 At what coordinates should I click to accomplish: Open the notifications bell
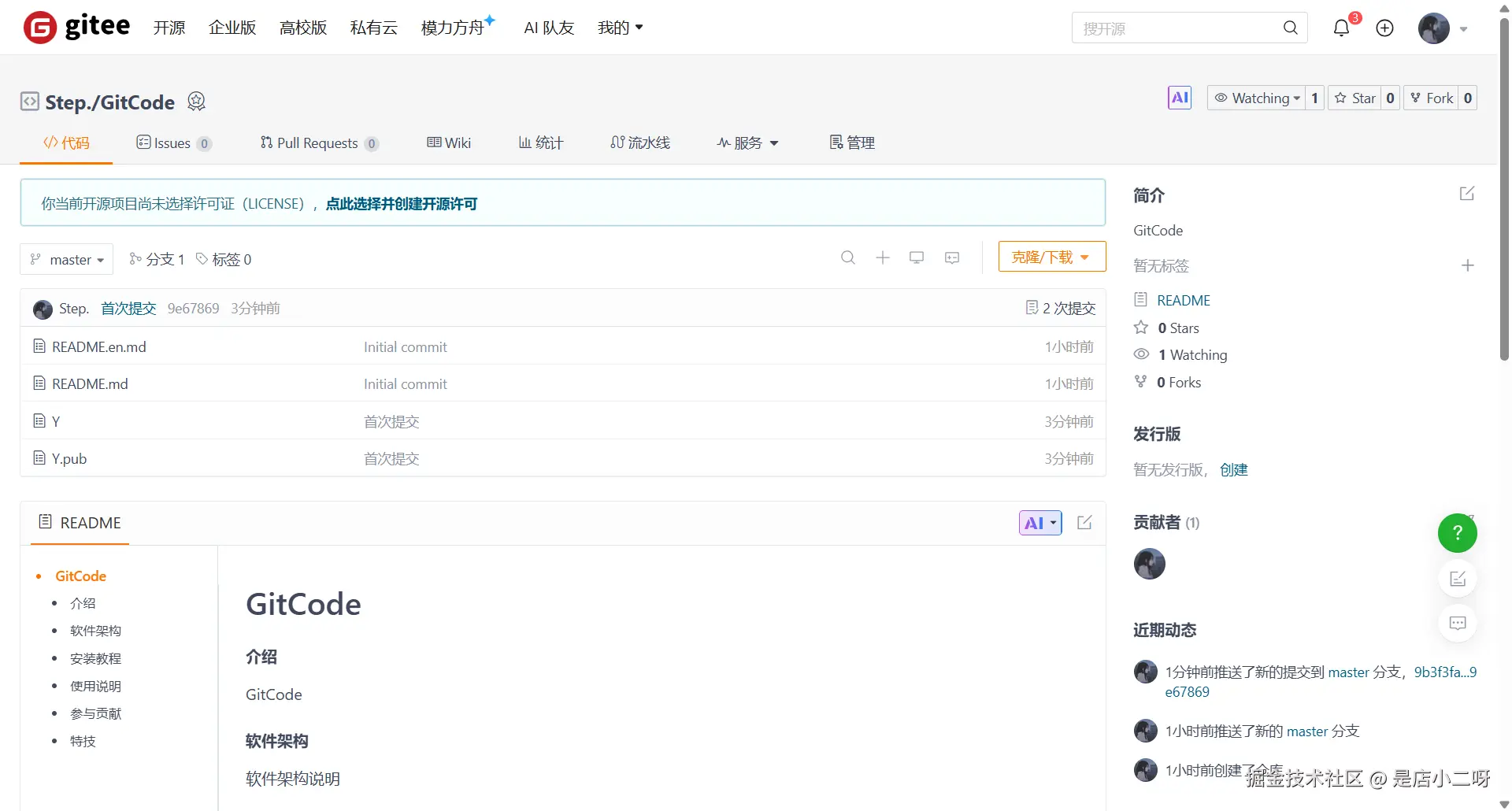click(1341, 28)
